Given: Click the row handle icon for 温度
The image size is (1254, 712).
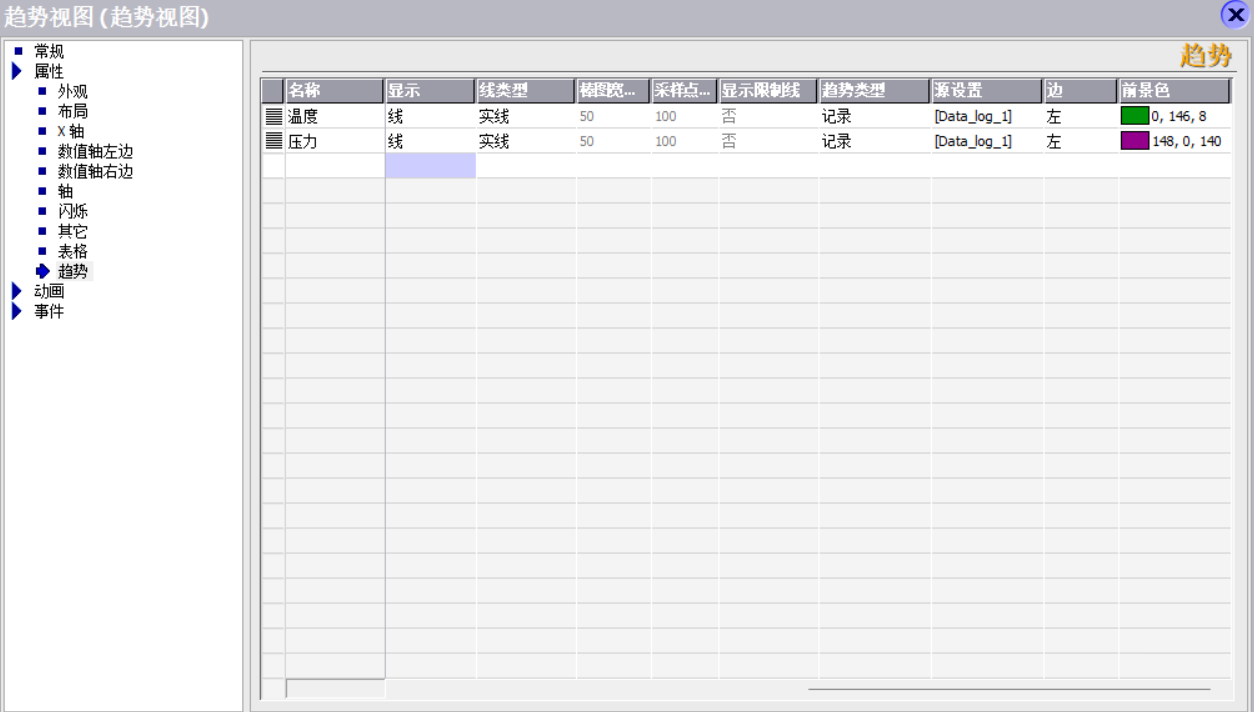Looking at the screenshot, I should [273, 116].
